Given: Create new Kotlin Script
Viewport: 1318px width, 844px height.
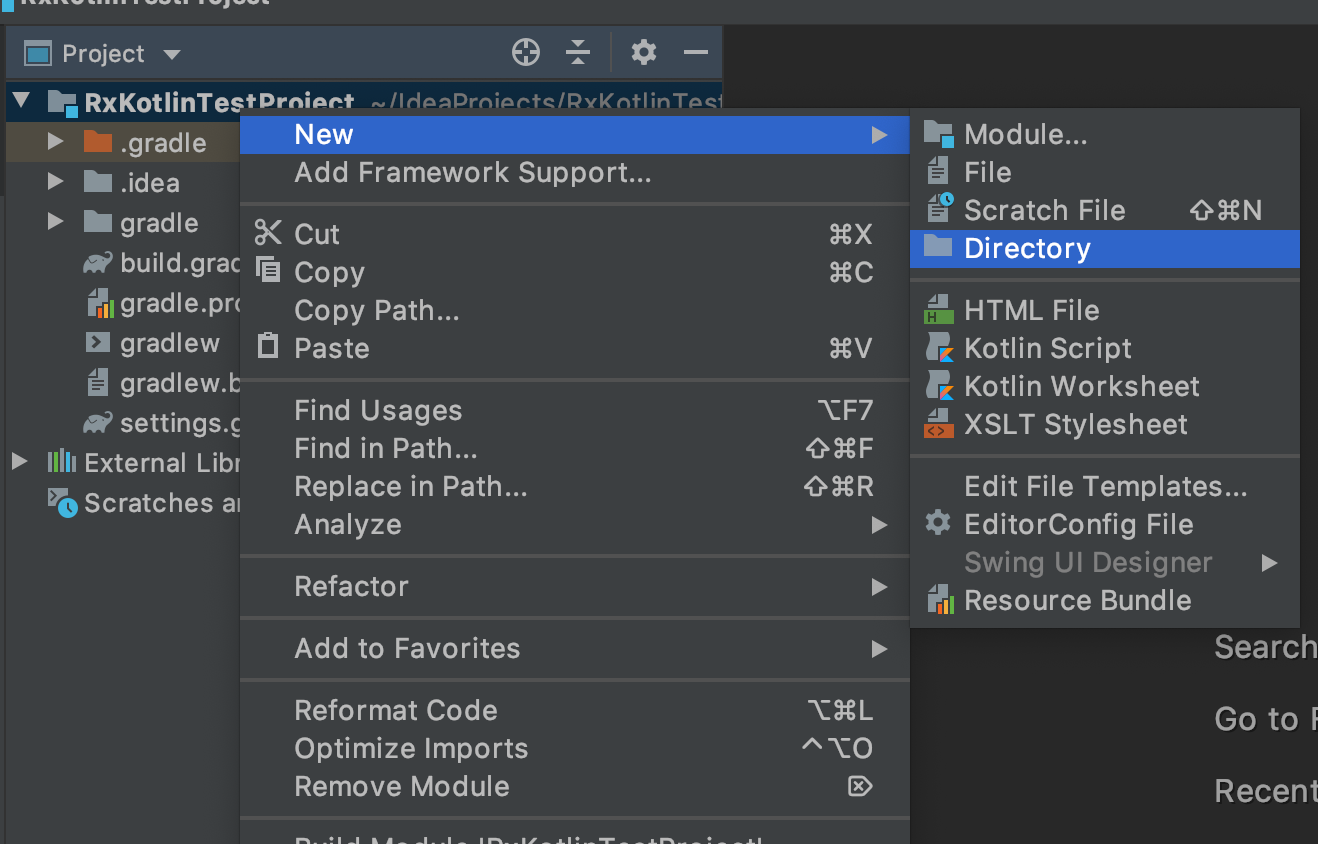Looking at the screenshot, I should (x=1105, y=348).
